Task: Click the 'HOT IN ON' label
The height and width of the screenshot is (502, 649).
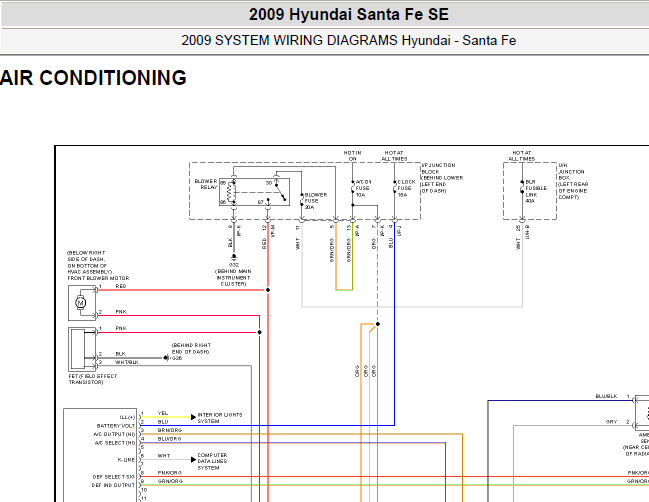Action: (353, 156)
